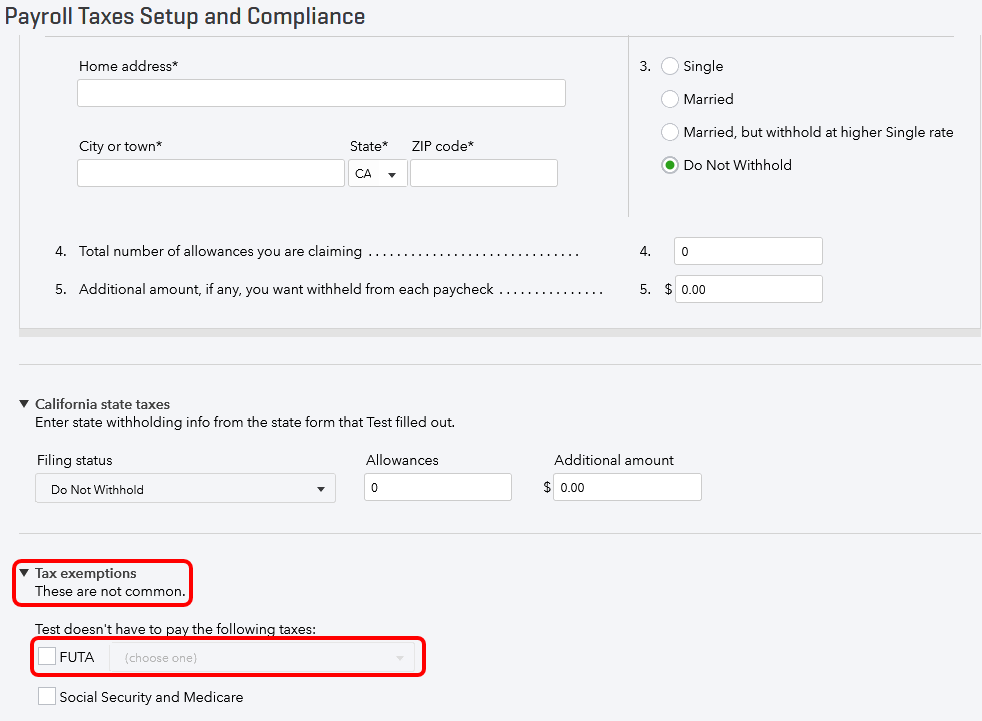Image resolution: width=982 pixels, height=721 pixels.
Task: Click the additional withholding amount field on line 5
Action: (x=748, y=289)
